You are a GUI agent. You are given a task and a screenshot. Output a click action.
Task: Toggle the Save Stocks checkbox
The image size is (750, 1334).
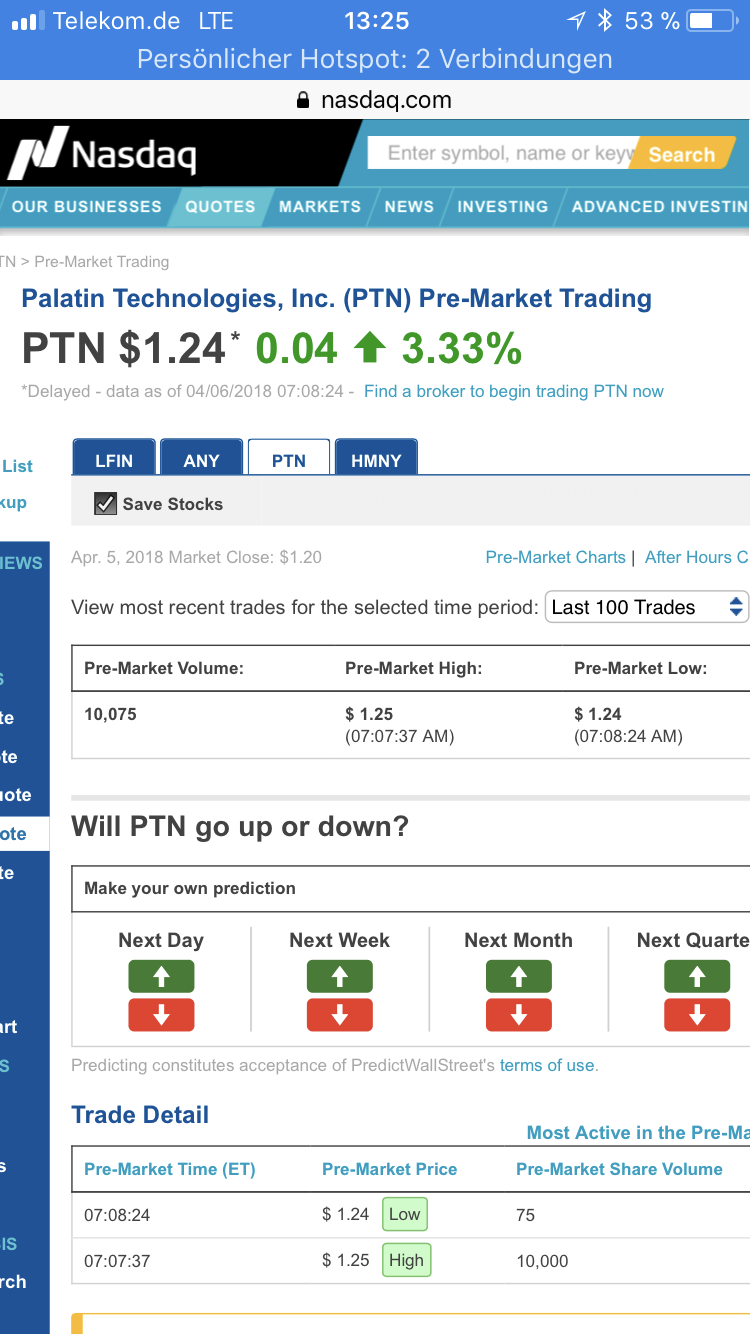tap(105, 504)
